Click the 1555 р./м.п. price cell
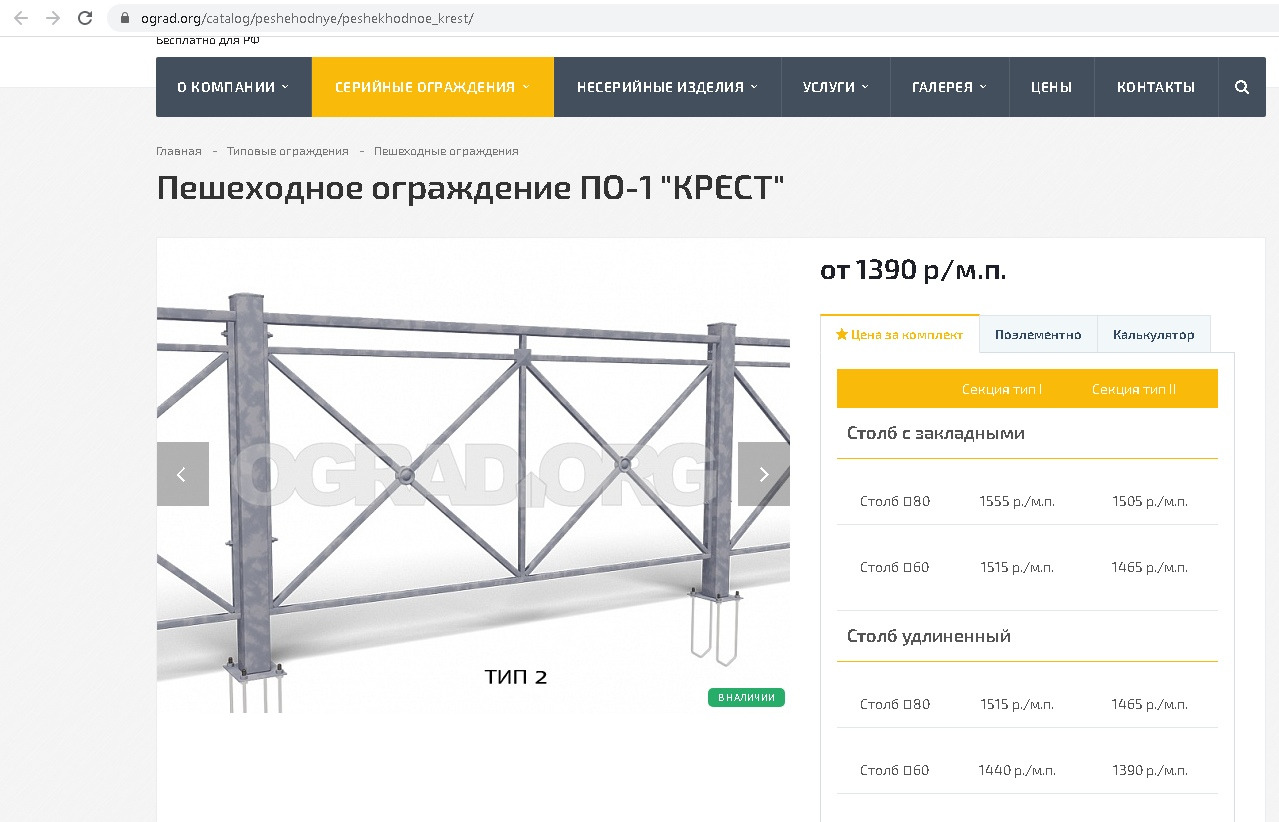The height and width of the screenshot is (822, 1279). point(1017,501)
